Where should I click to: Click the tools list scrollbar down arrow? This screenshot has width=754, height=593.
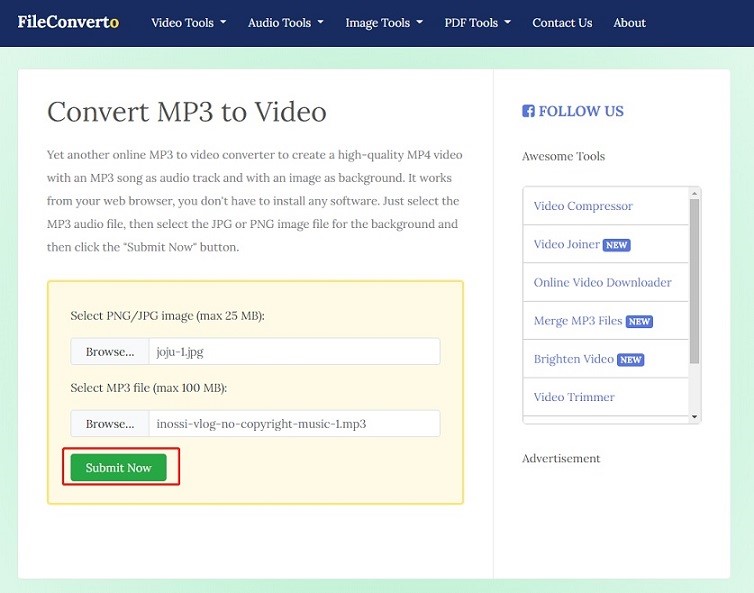694,417
